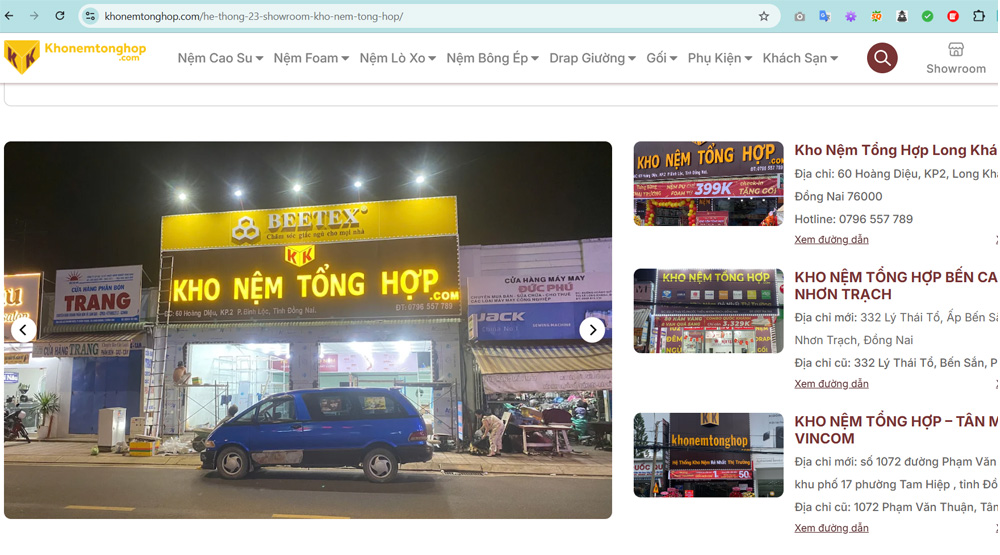Screen dimensions: 1000x555
Task: Click the red search icon button
Action: pos(881,58)
